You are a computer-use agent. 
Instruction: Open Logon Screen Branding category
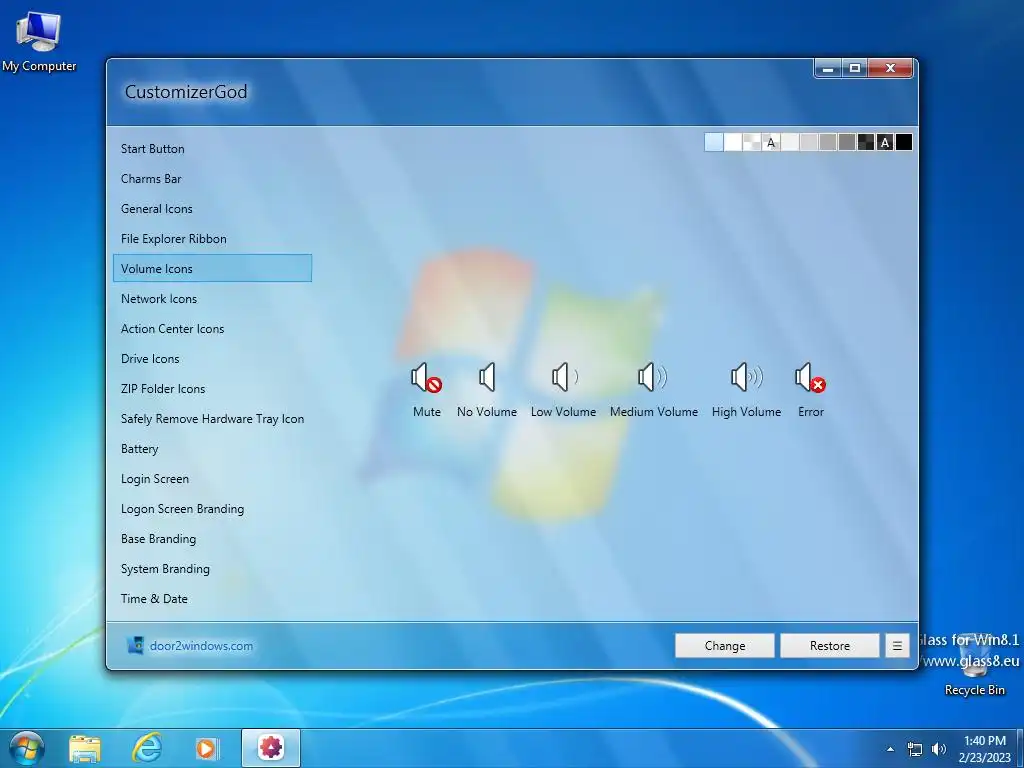point(212,509)
